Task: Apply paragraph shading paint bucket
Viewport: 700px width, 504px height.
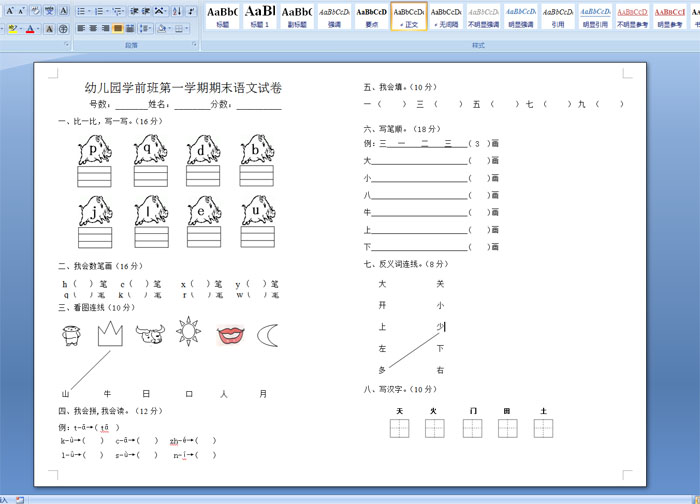Action: 162,29
